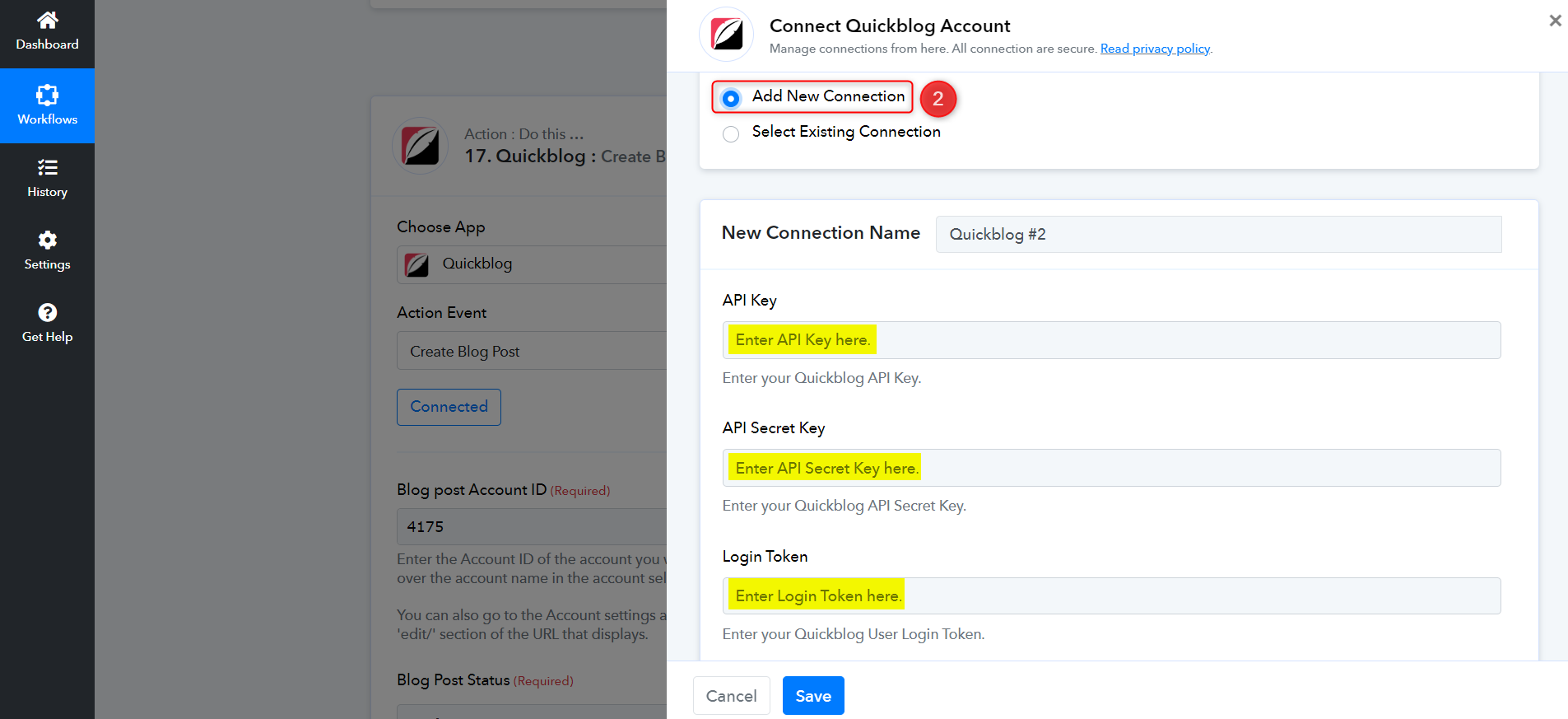Open the Choose App Quickblog dropdown
This screenshot has height=719, width=1568.
coord(532,264)
